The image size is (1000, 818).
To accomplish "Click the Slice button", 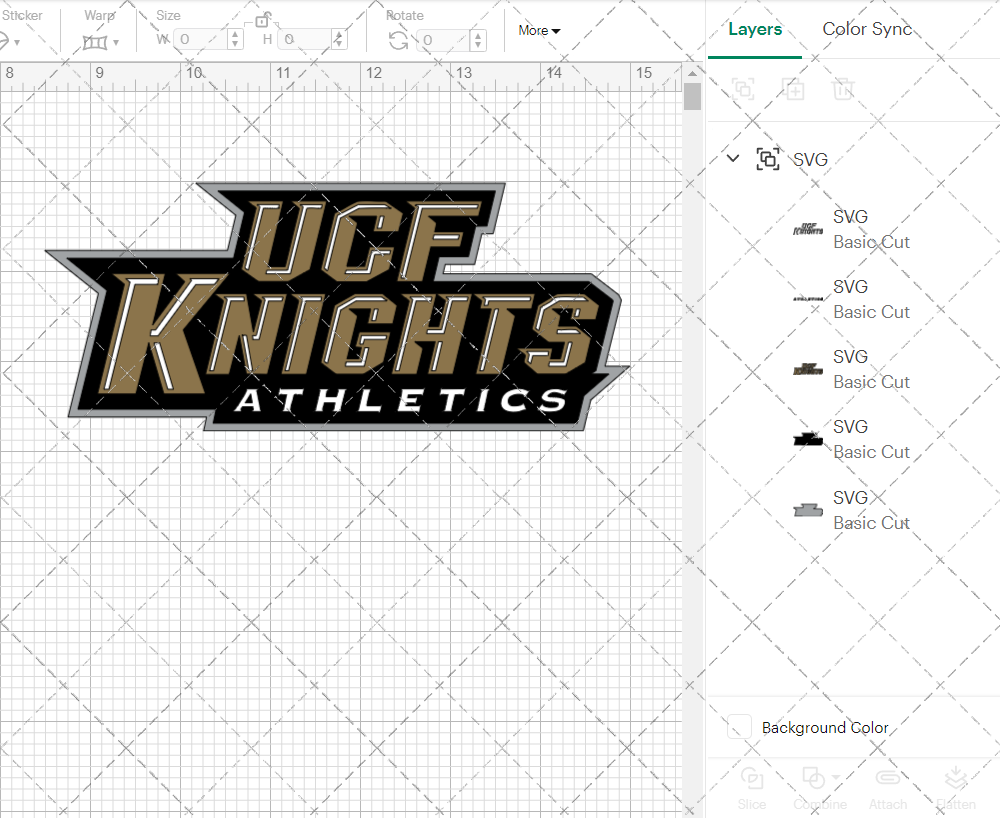I will coord(752,788).
